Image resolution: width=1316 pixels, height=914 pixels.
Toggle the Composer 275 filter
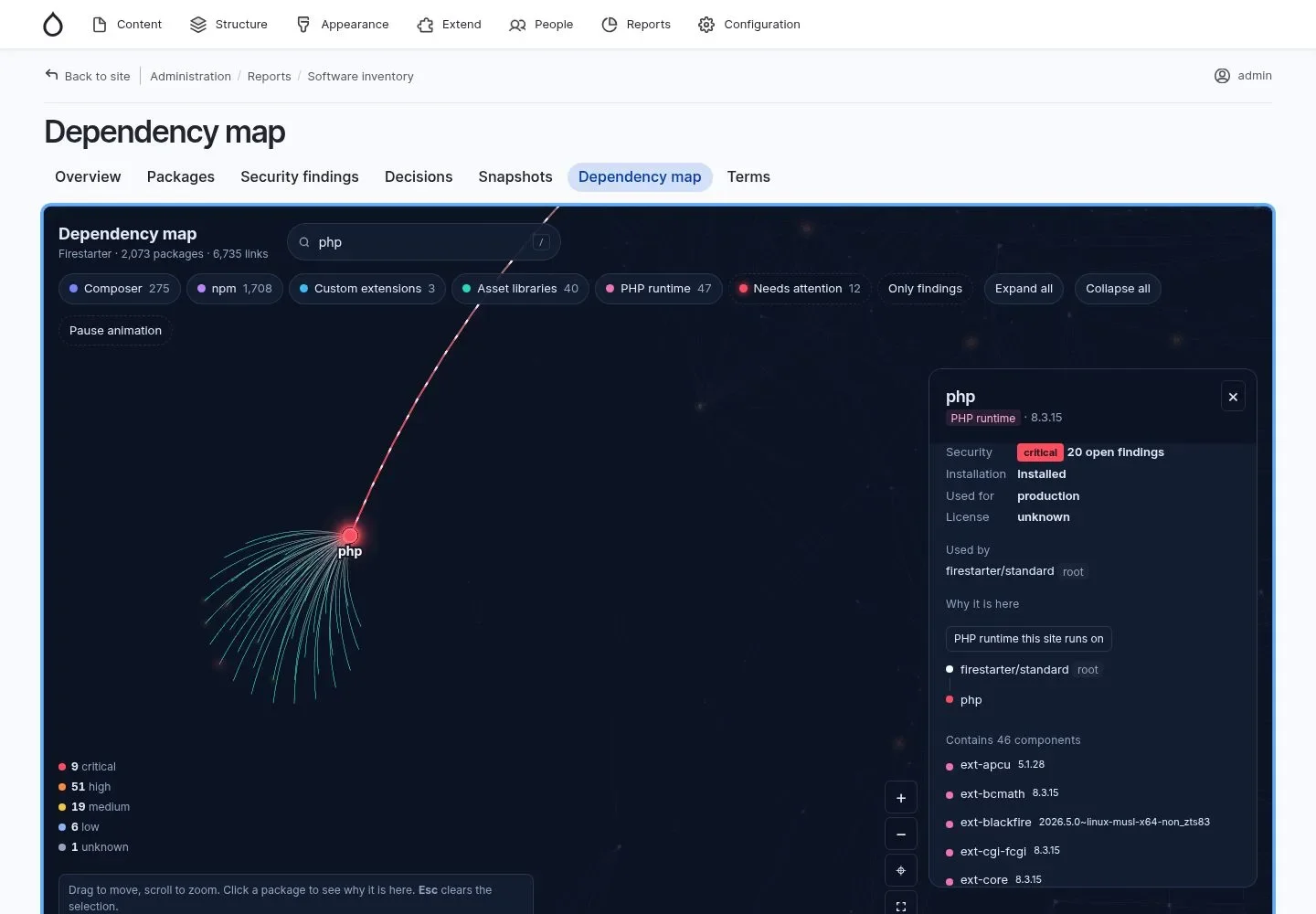(x=120, y=289)
